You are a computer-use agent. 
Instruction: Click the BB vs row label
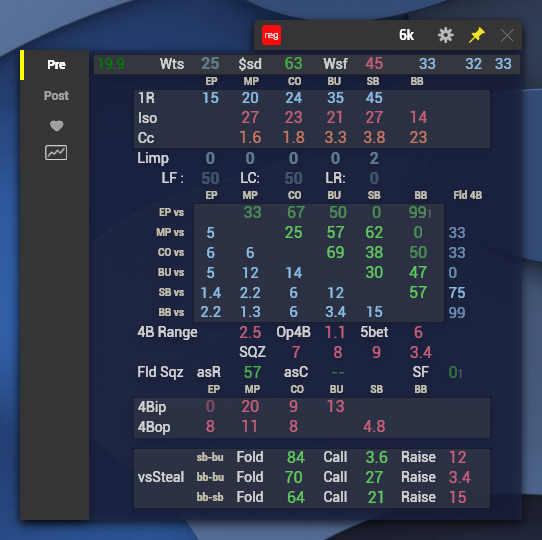[171, 313]
